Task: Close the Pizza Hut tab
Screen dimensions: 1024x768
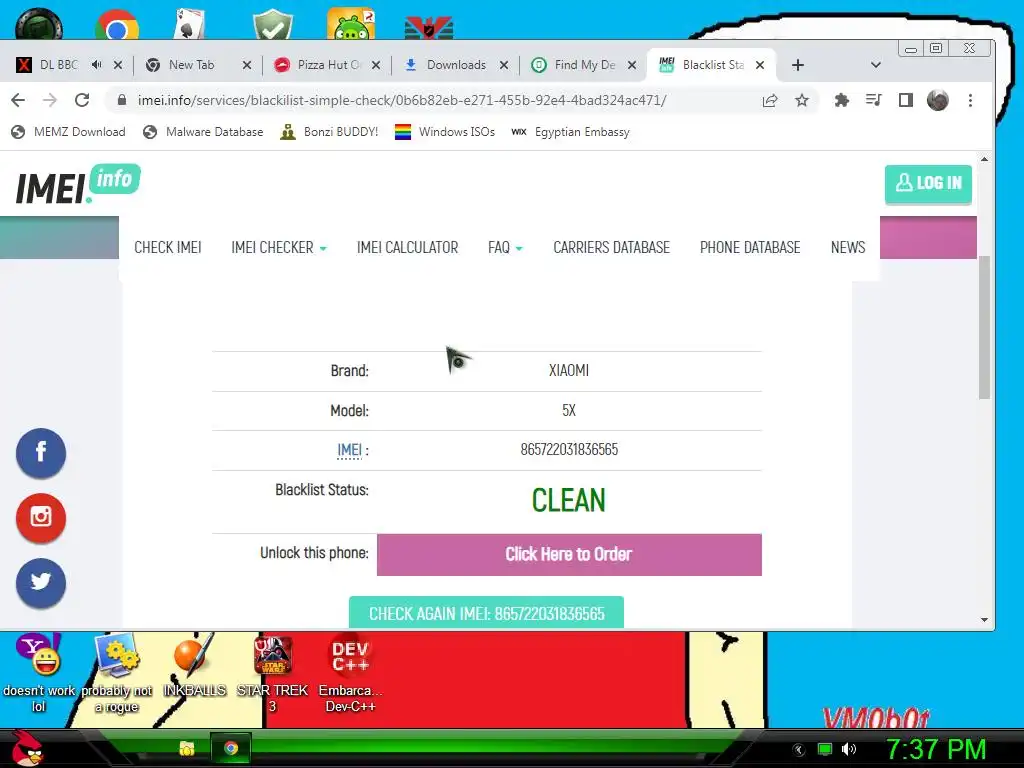Action: coord(376,65)
